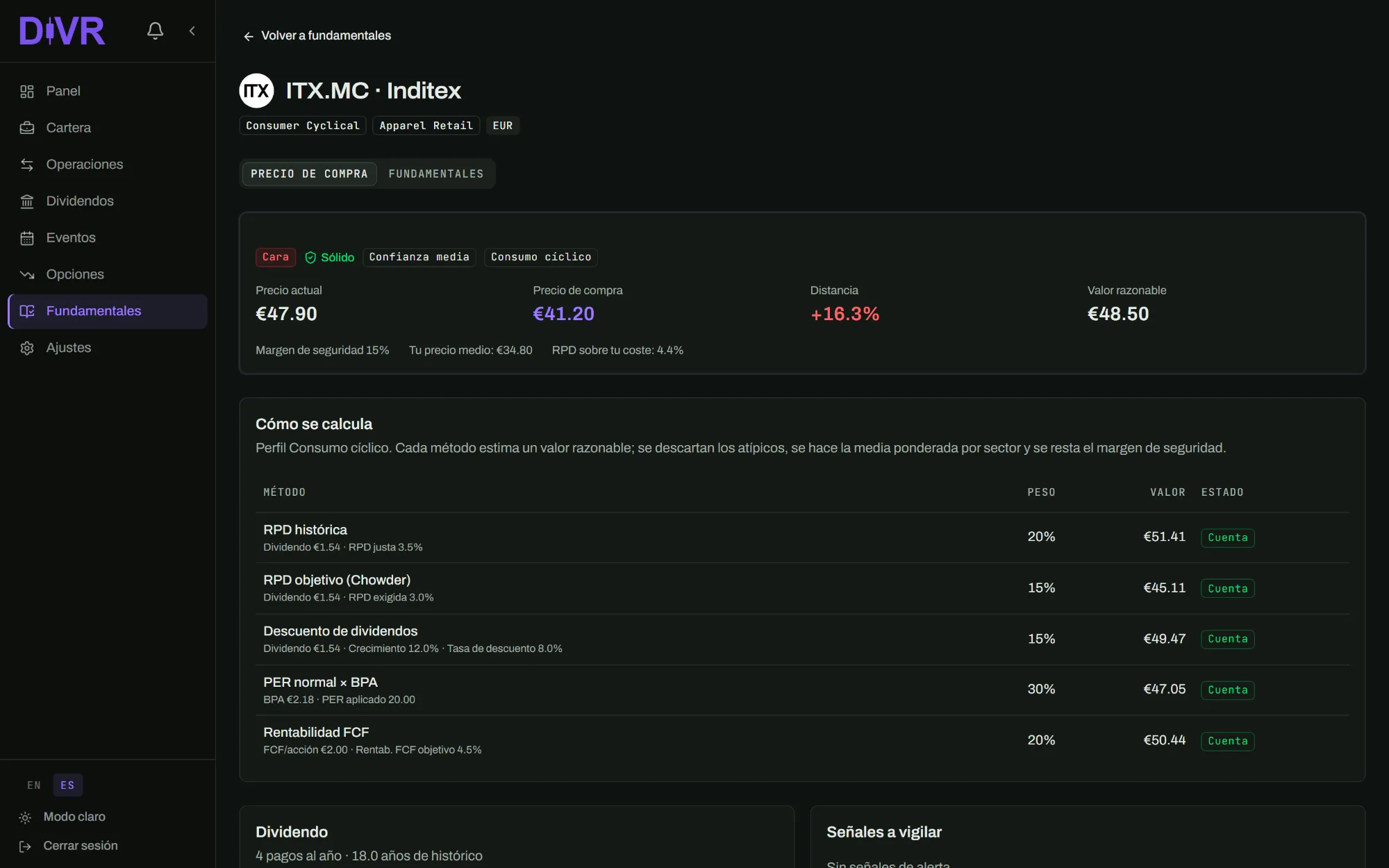Screen dimensions: 1389x868
Task: Open Operaciones section
Action: click(108, 165)
